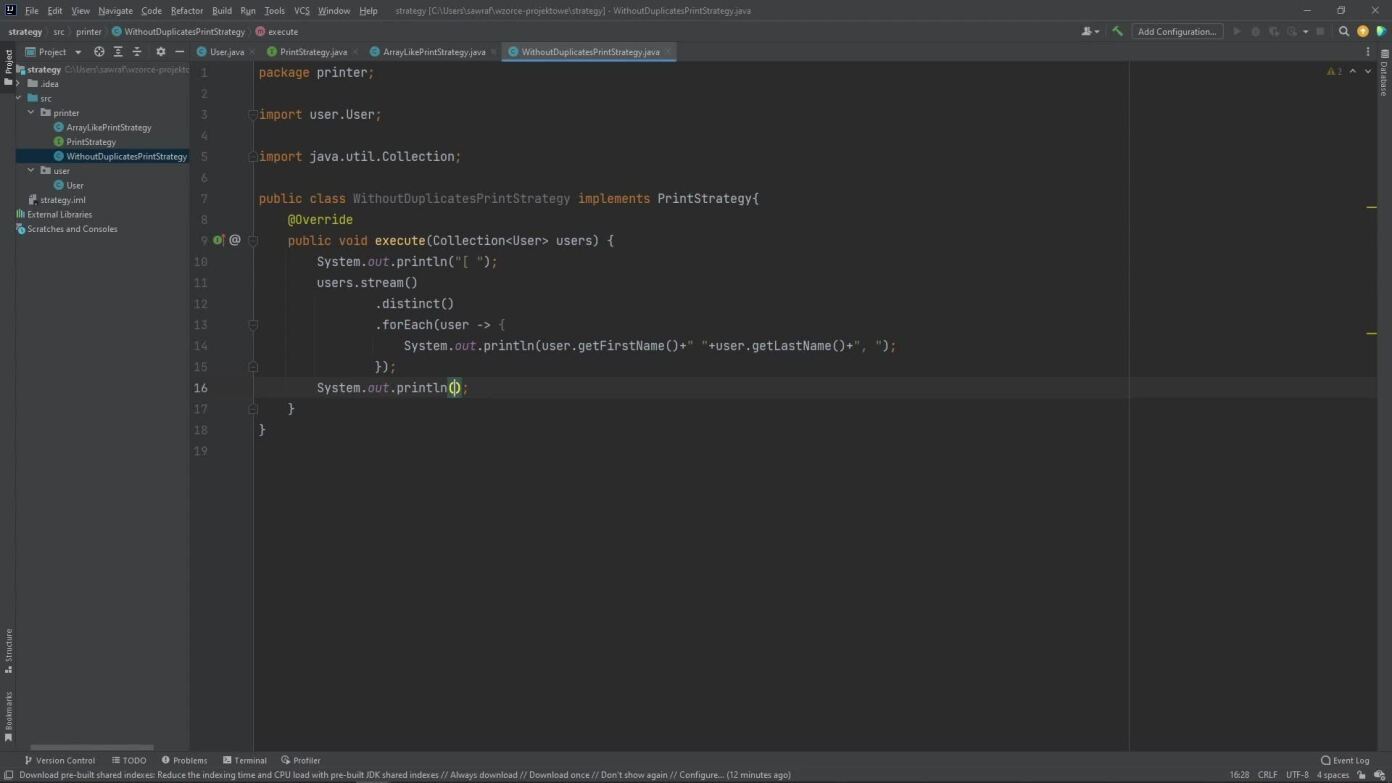This screenshot has width=1392, height=783.
Task: Toggle the Terminal tool window
Action: pos(245,761)
